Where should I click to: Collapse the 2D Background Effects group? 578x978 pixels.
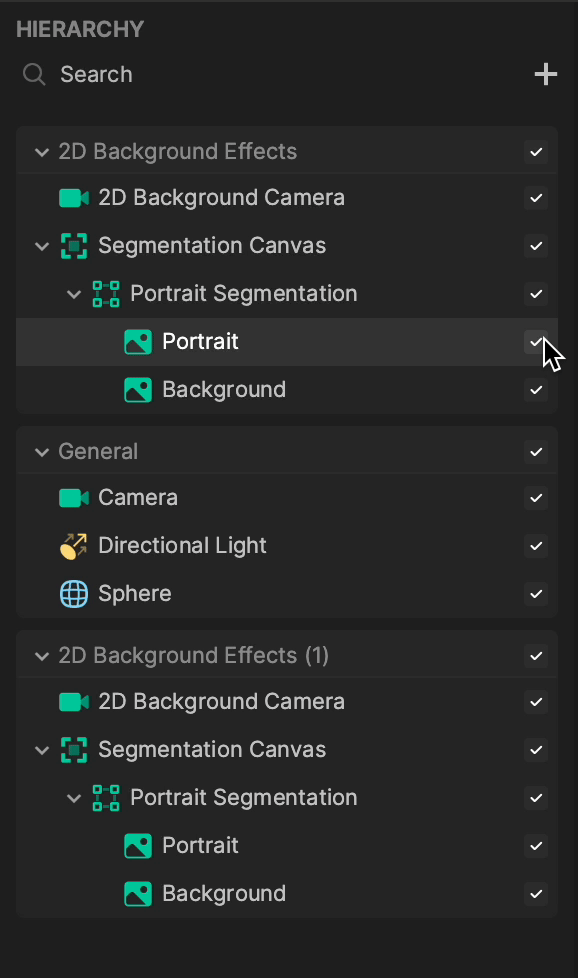pyautogui.click(x=41, y=151)
